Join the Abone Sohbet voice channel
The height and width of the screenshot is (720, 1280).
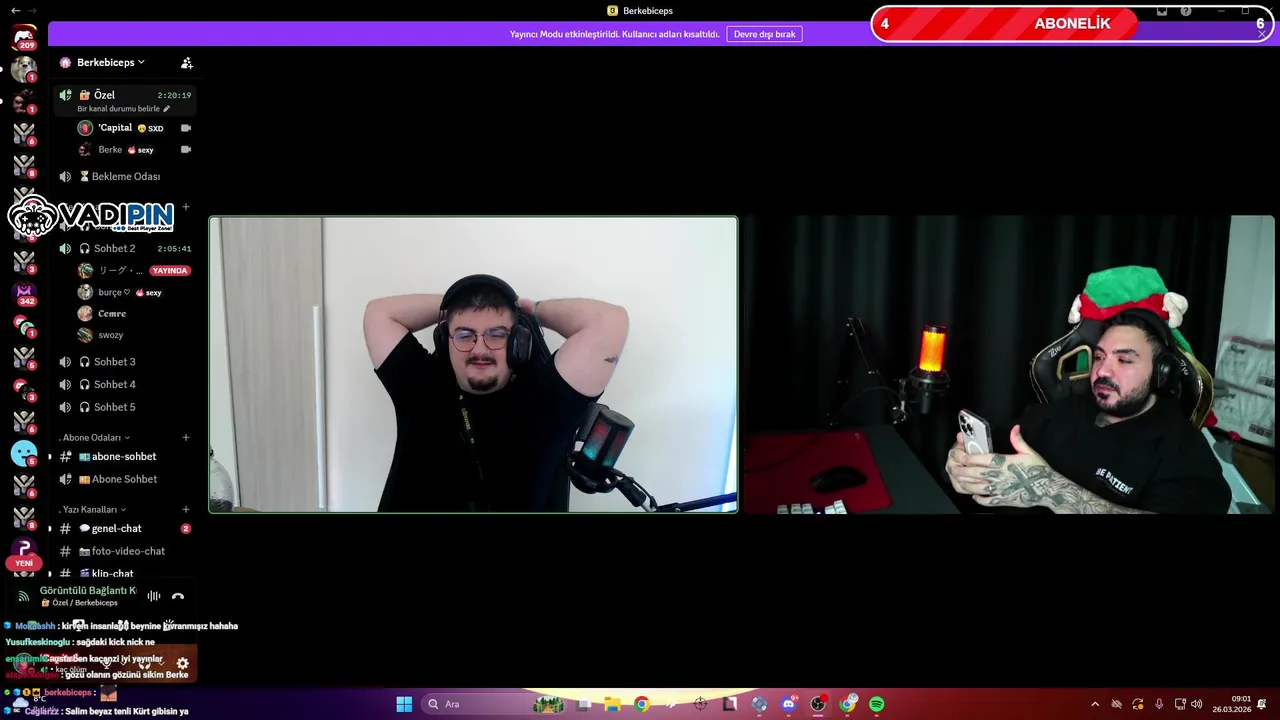[124, 479]
